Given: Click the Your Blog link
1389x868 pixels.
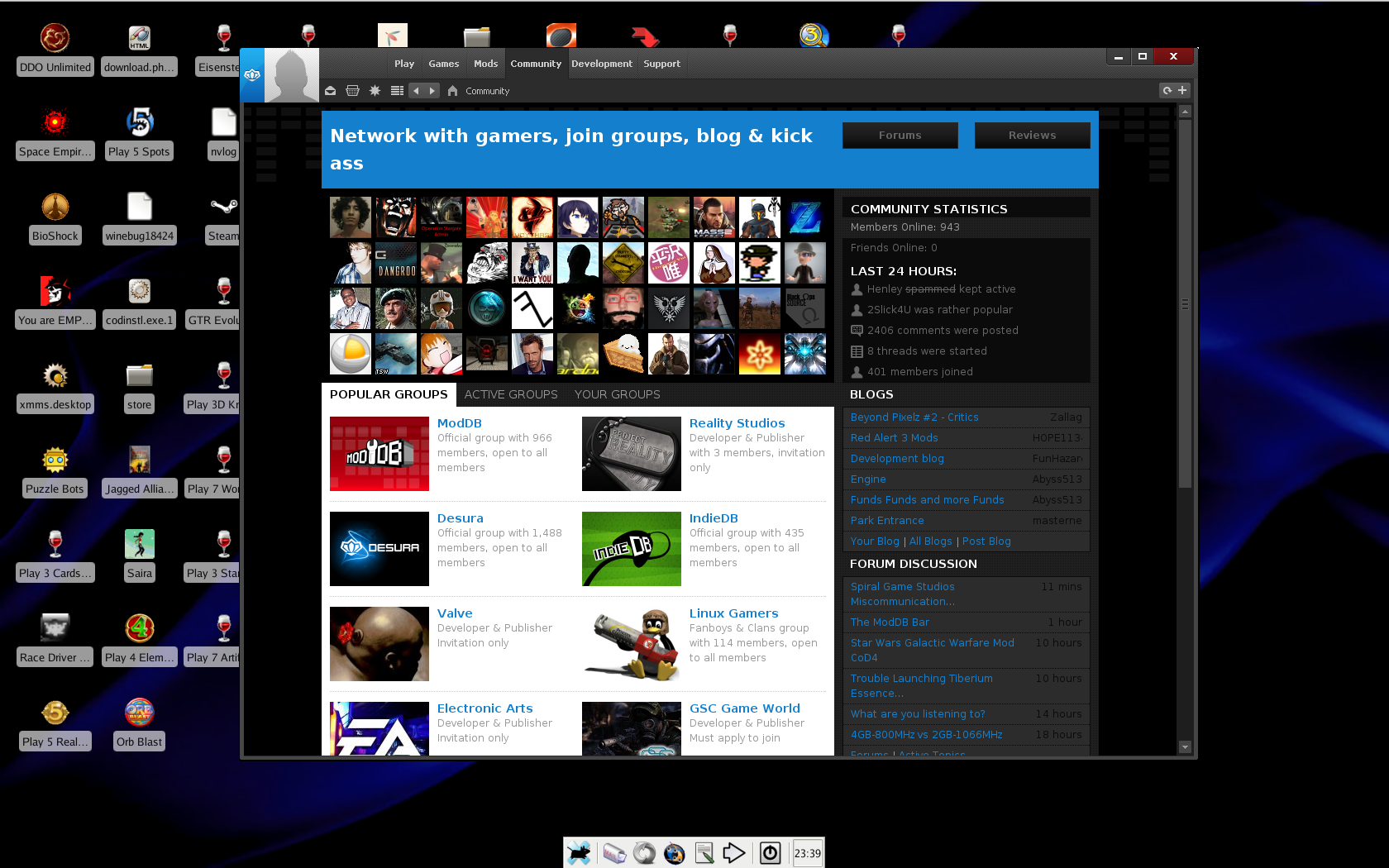Looking at the screenshot, I should (875, 541).
